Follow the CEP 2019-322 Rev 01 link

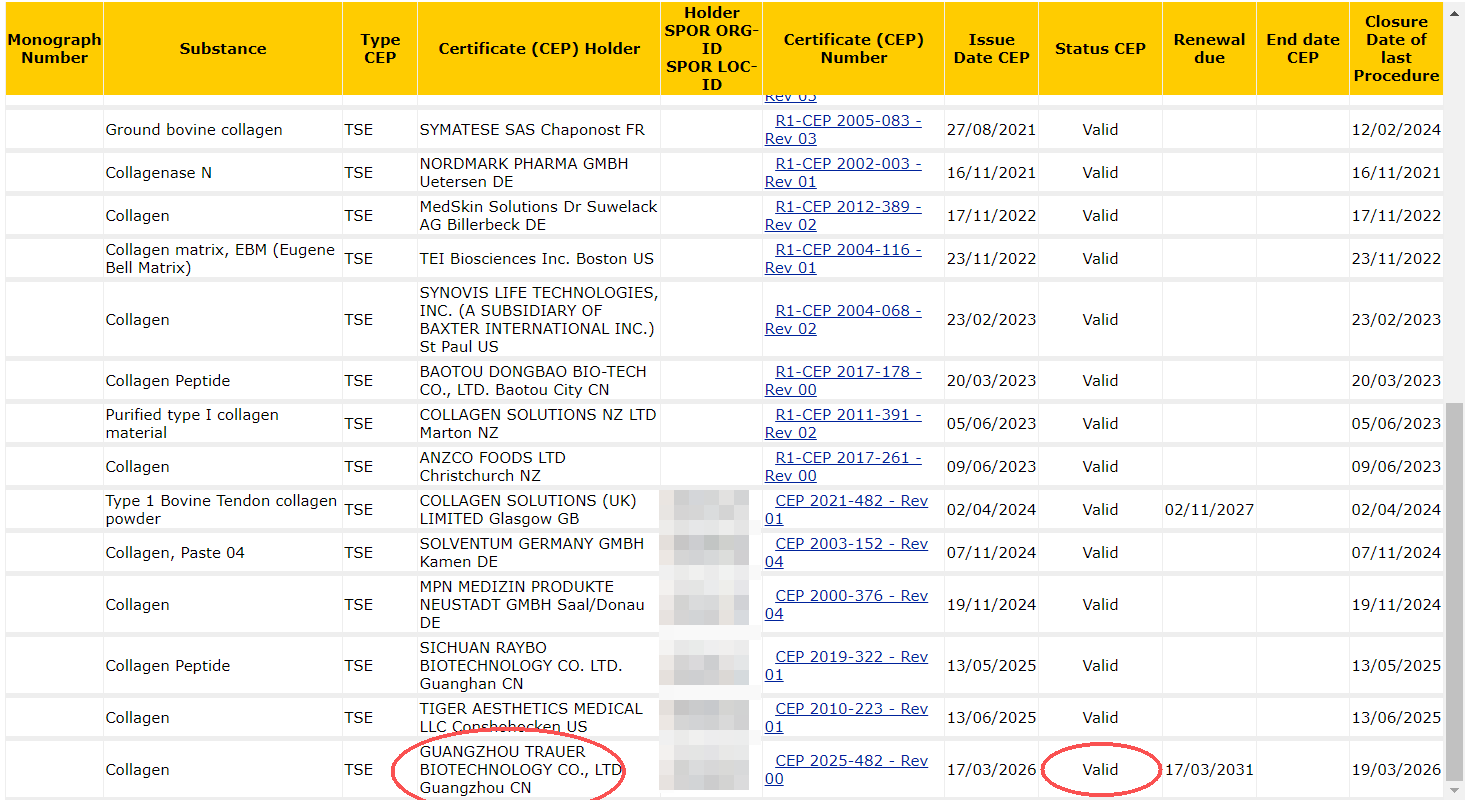click(x=851, y=657)
